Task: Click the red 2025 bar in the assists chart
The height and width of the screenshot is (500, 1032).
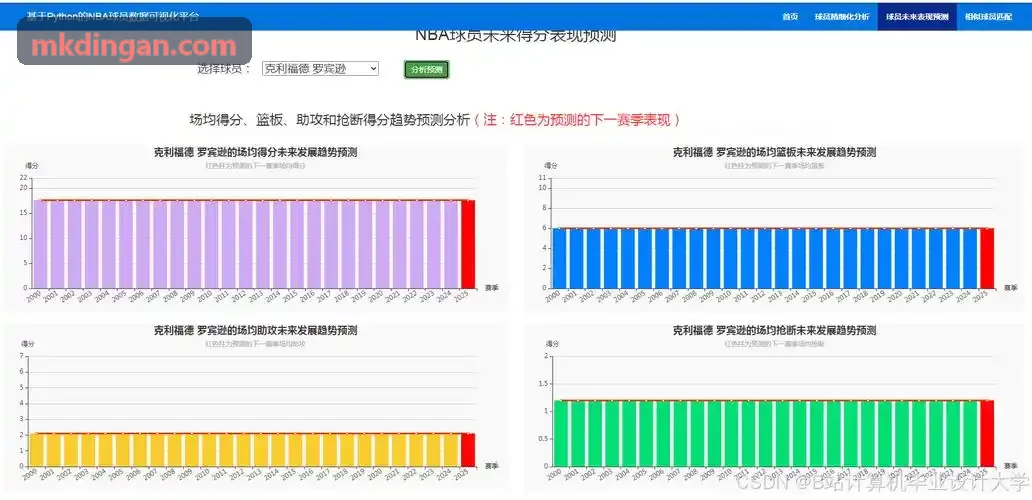Action: (x=468, y=450)
